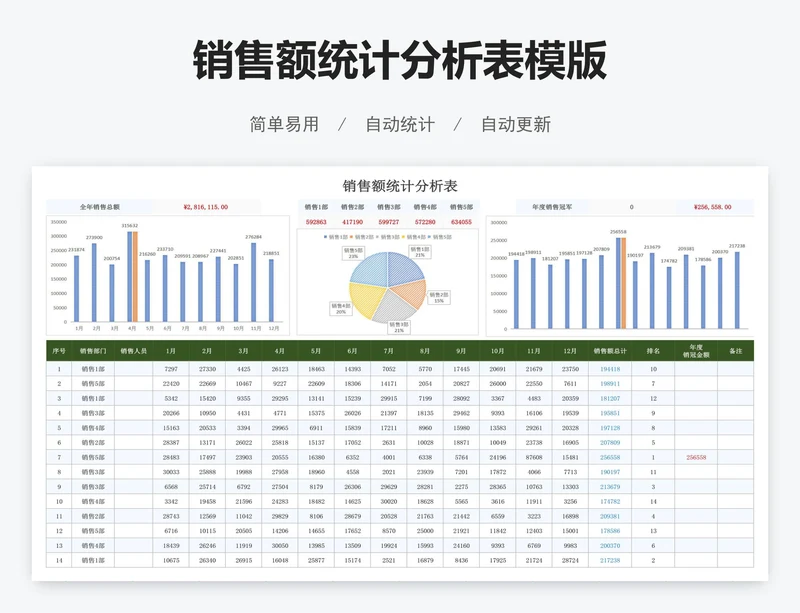Screen dimensions: 800x613
Task: Click the empty 销售人员 cell in row 1
Action: (134, 369)
